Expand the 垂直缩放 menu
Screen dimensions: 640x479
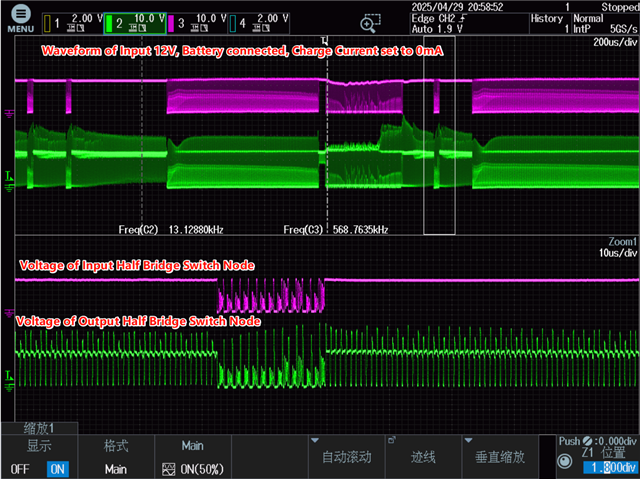(501, 456)
